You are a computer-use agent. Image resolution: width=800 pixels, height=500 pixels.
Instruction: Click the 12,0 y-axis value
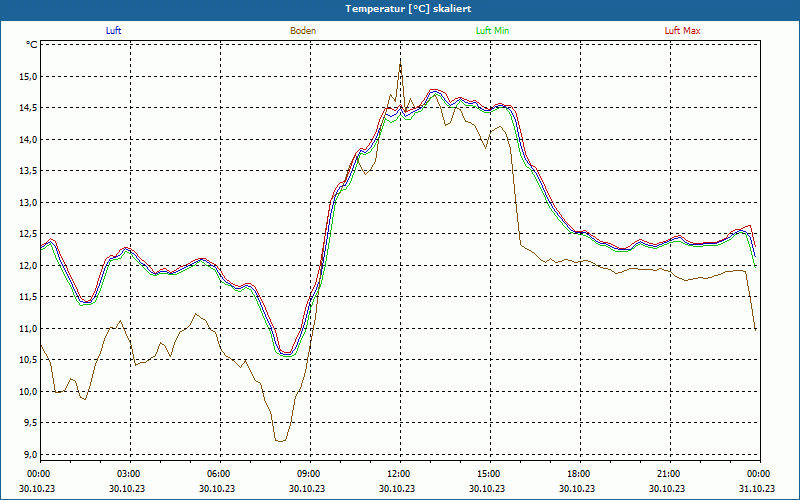(x=29, y=266)
